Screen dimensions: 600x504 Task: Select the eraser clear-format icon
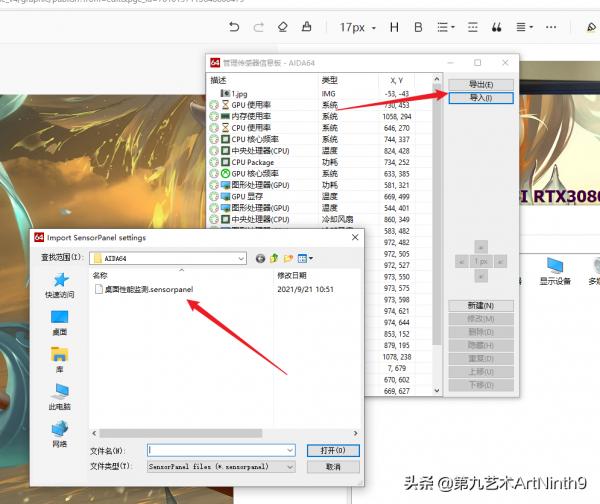[282, 26]
